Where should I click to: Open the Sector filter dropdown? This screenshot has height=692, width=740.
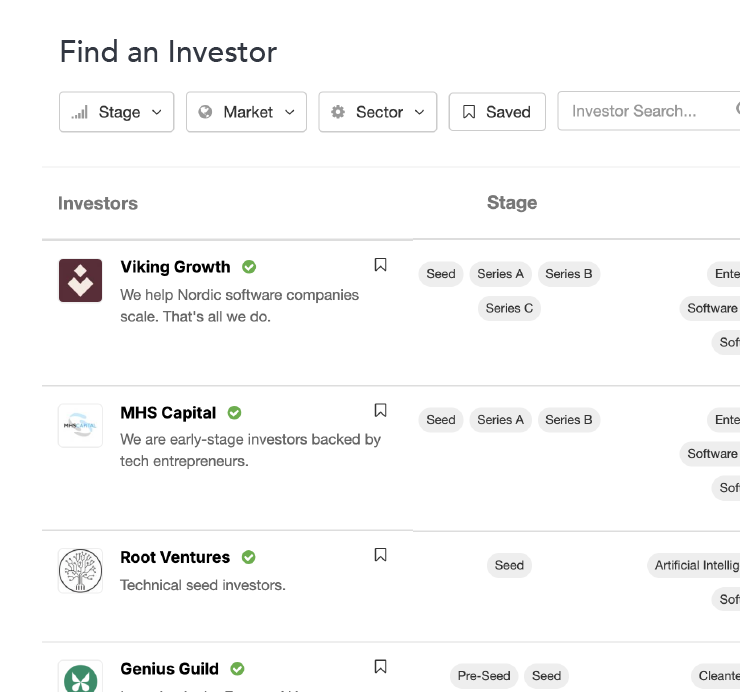click(x=378, y=112)
